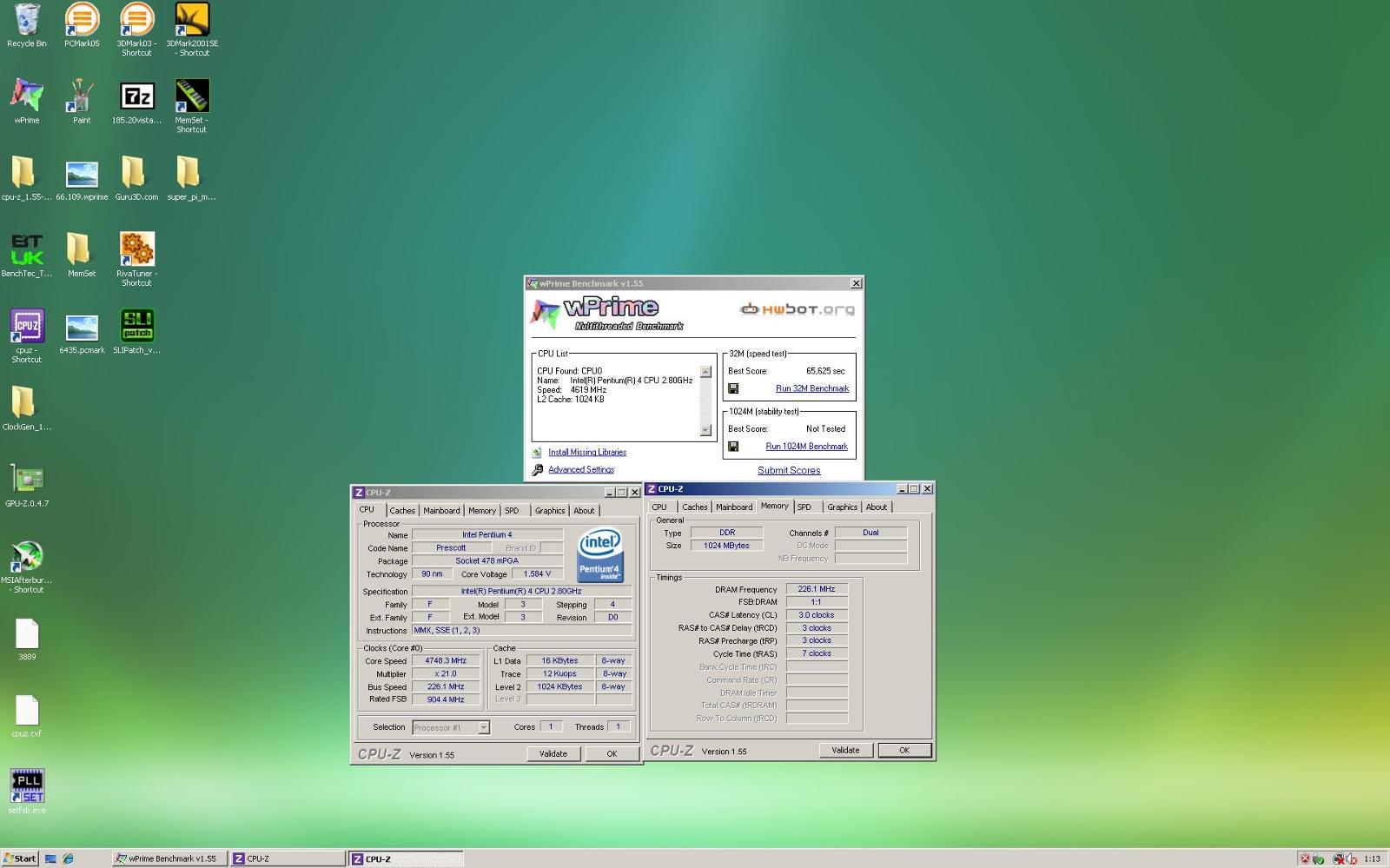Viewport: 1390px width, 868px height.
Task: Open the Recycle Bin desktop icon
Action: click(x=27, y=23)
